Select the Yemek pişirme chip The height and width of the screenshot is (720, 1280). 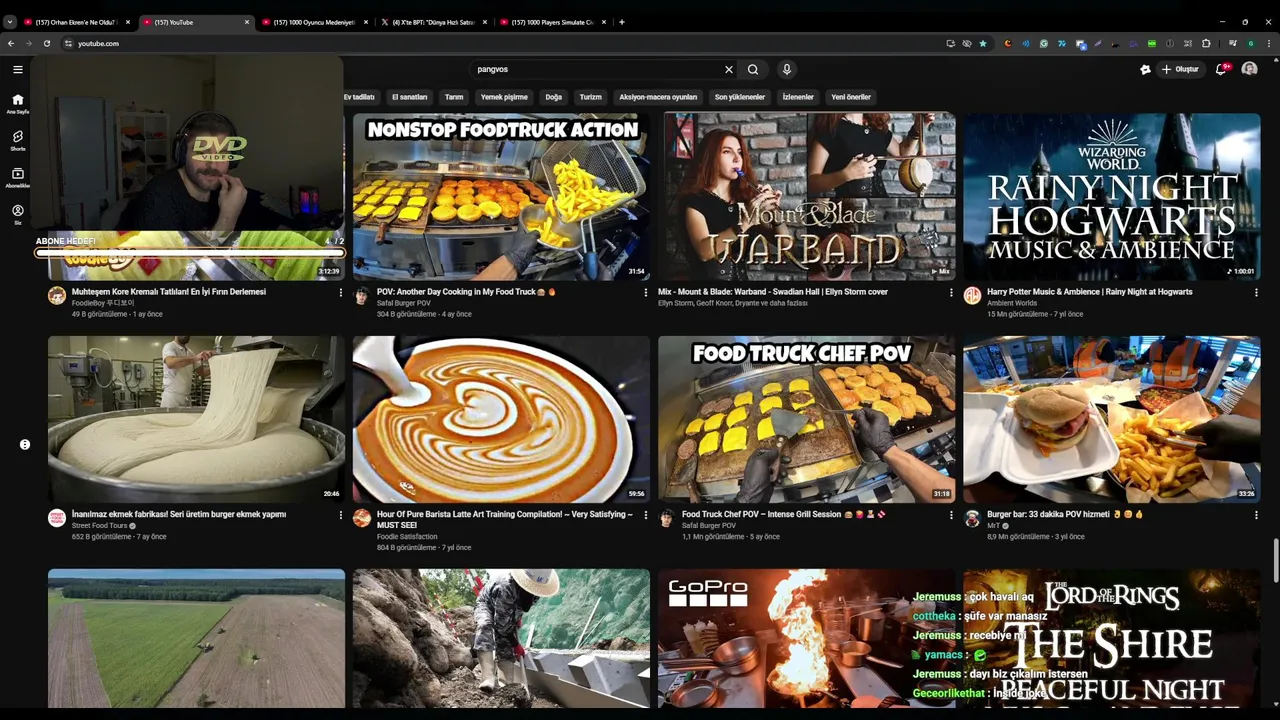pyautogui.click(x=504, y=97)
